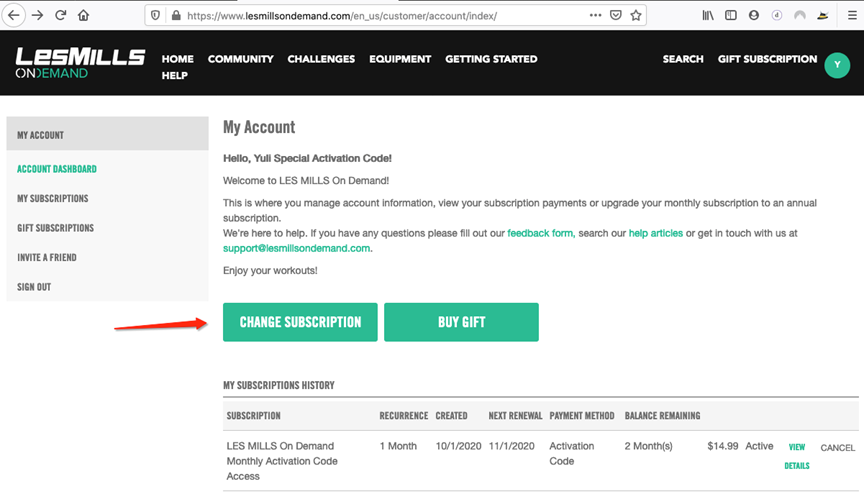
Task: Open GETTING STARTED nav item
Action: [491, 59]
